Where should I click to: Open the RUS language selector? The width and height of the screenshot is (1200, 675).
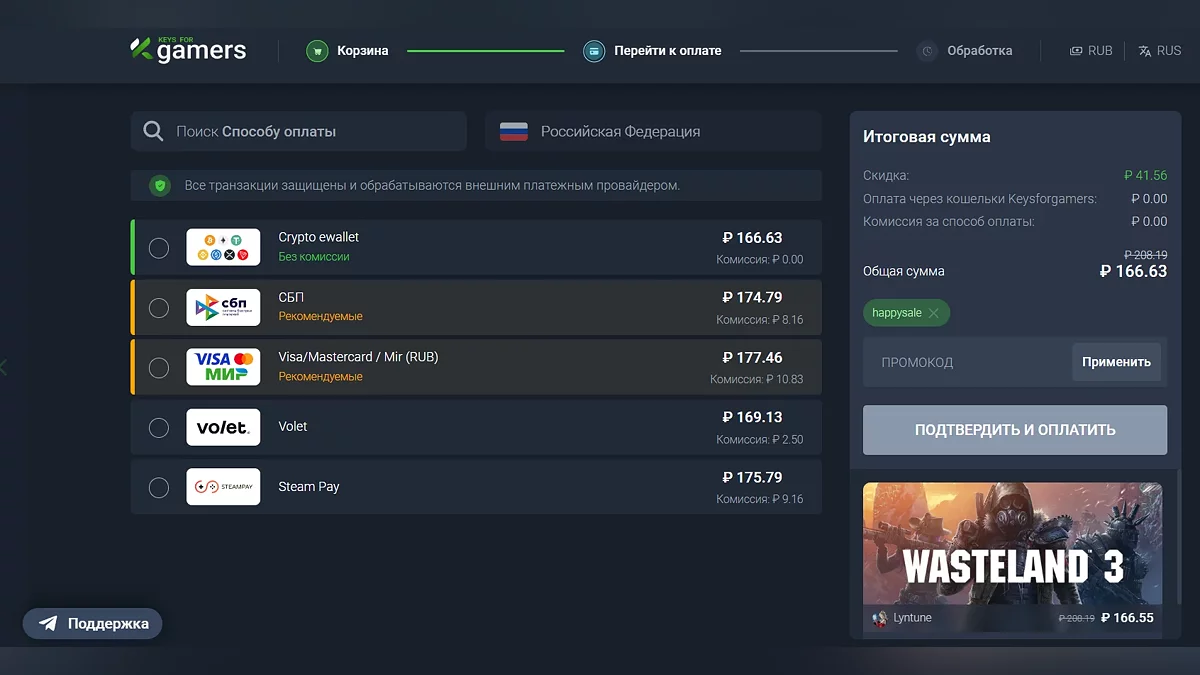[1159, 50]
